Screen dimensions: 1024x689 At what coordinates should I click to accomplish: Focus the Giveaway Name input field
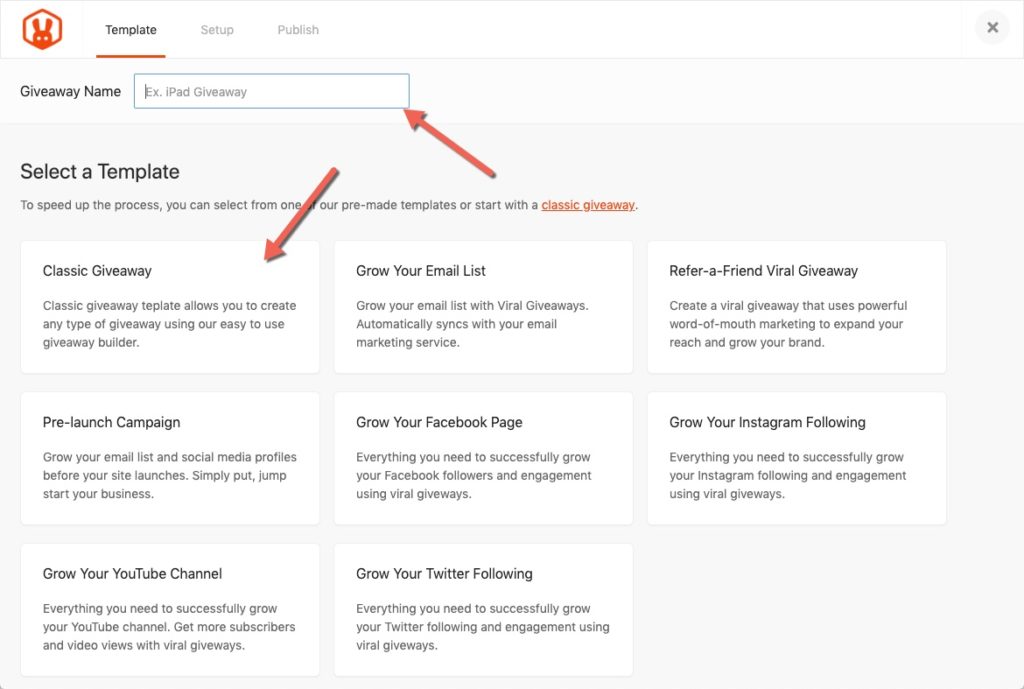pos(272,91)
